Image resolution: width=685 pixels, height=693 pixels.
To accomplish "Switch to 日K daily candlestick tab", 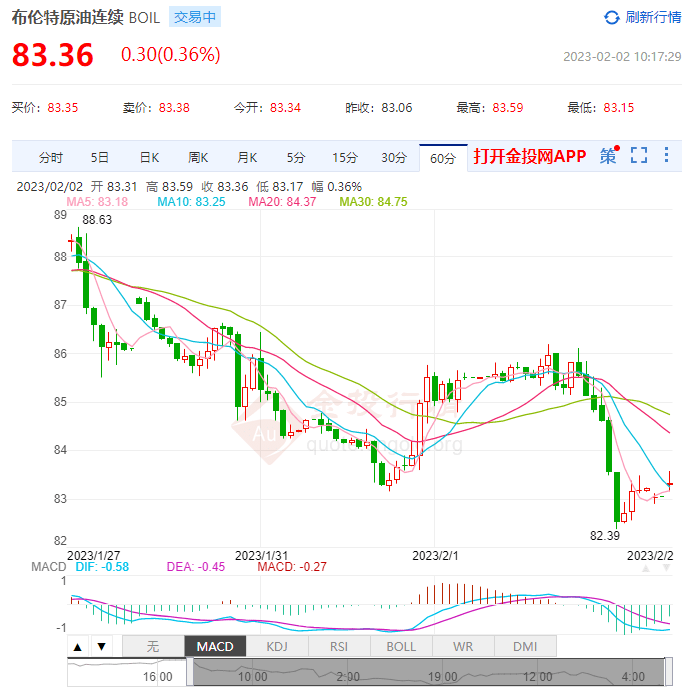I will 149,158.
